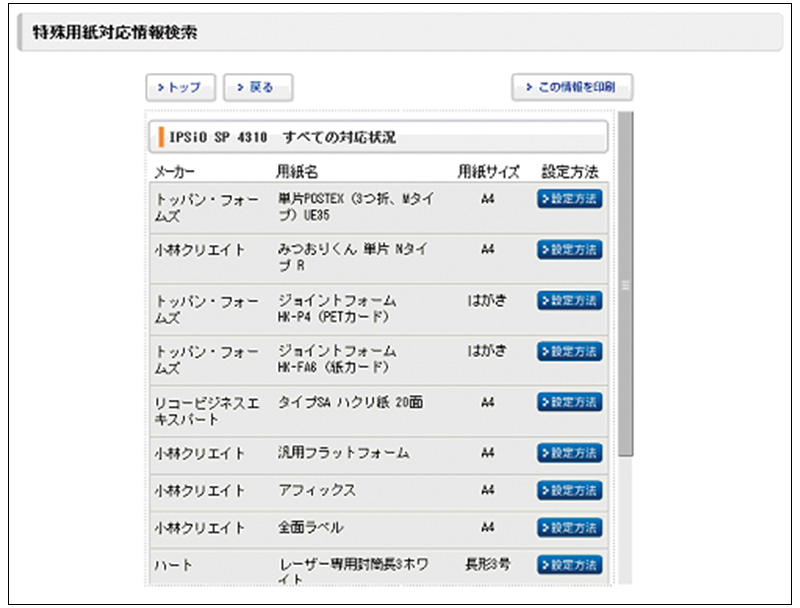Click the list's vertical scrollbar thumb
800x608 pixels.
(x=625, y=285)
